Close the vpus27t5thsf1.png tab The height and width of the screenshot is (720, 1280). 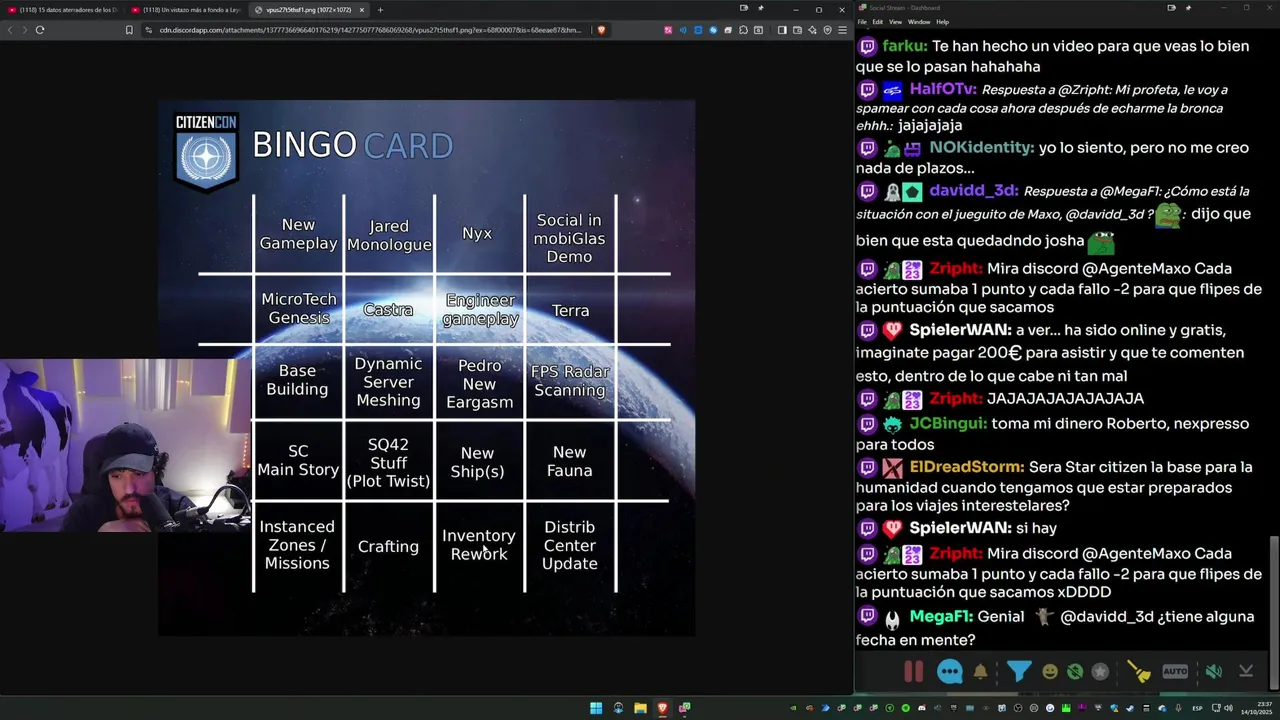click(362, 10)
